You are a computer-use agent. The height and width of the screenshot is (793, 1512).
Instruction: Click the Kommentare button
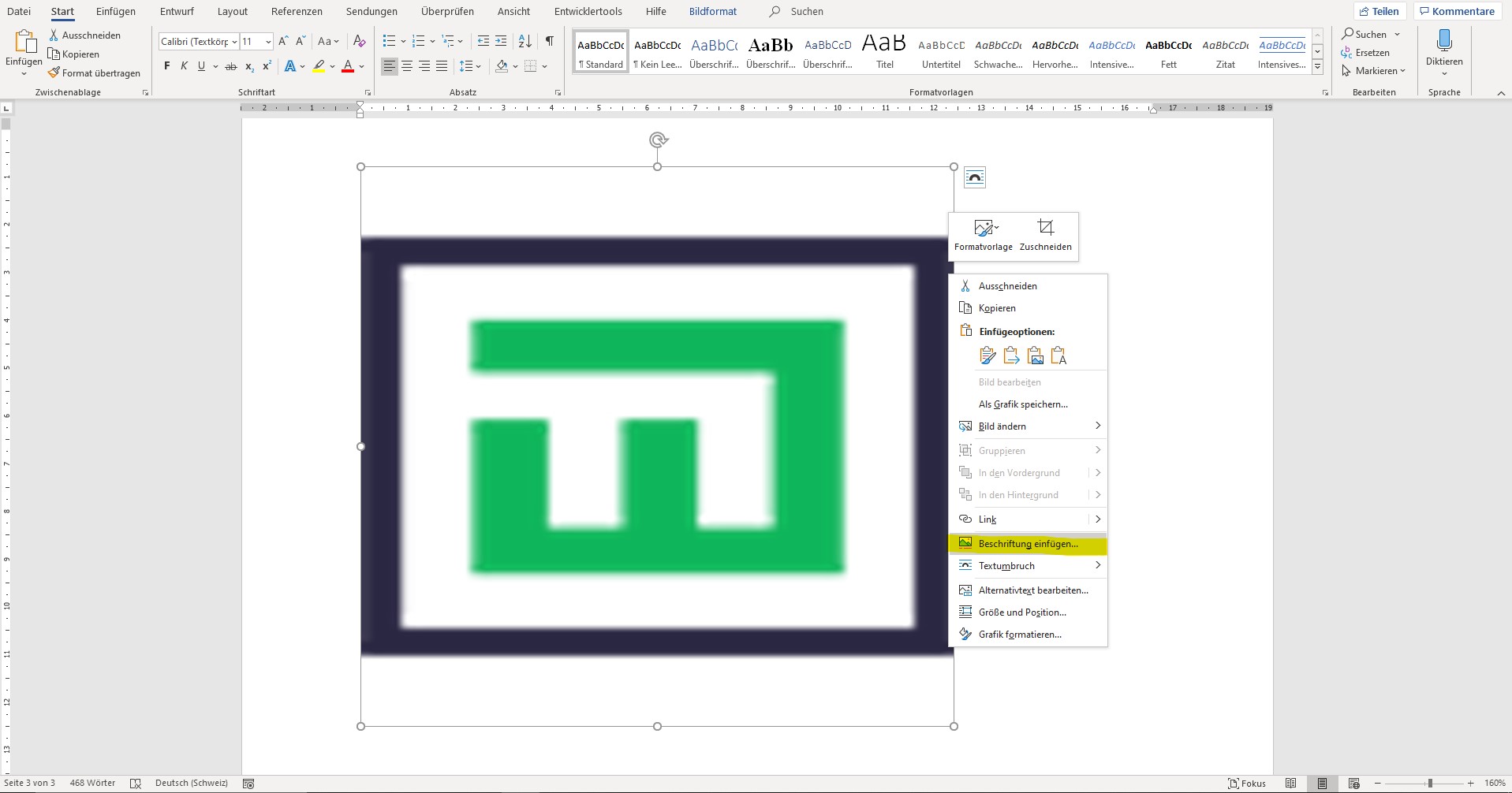coord(1457,11)
